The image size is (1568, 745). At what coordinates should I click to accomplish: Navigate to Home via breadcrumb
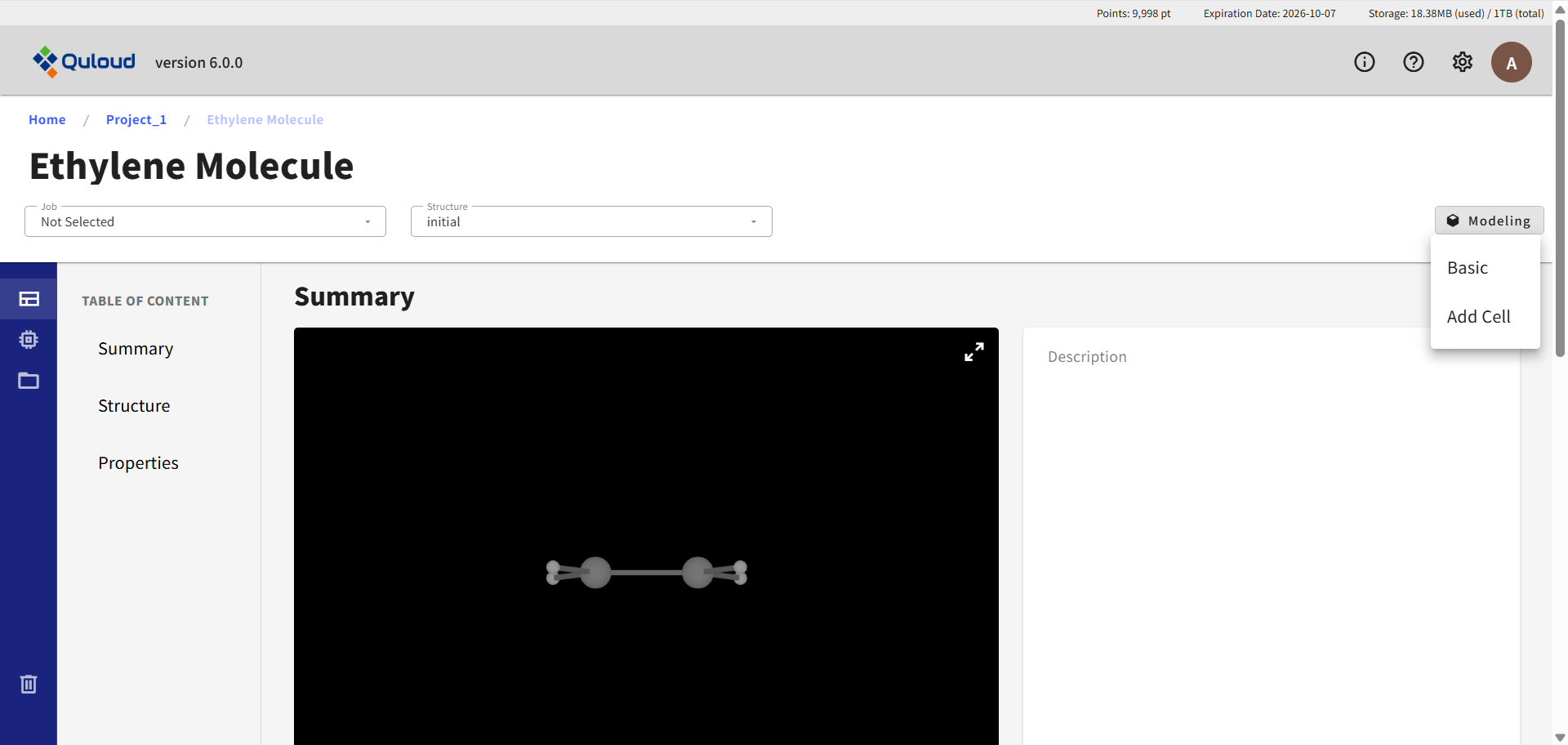(47, 119)
